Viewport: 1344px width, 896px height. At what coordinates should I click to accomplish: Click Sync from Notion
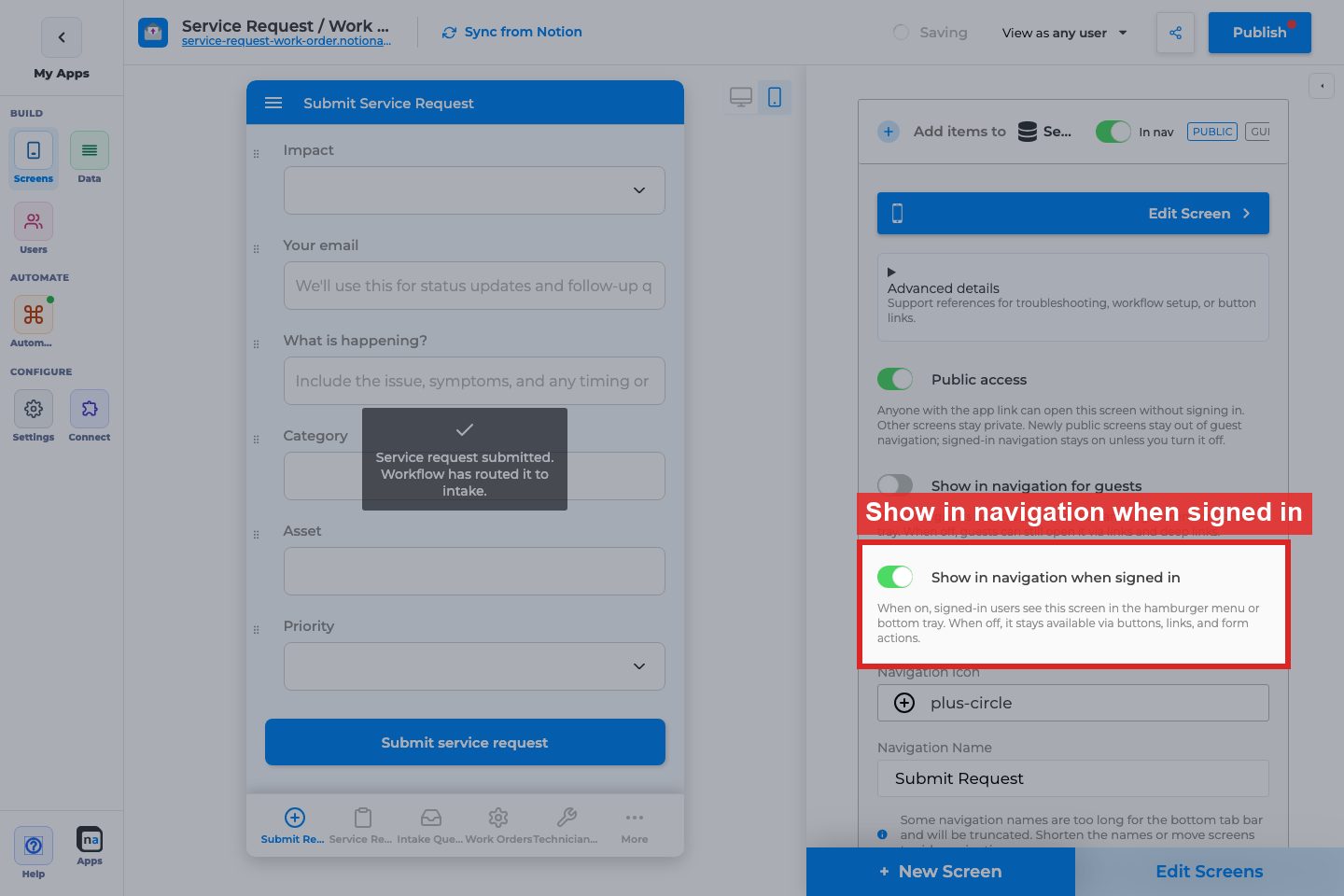pyautogui.click(x=511, y=32)
